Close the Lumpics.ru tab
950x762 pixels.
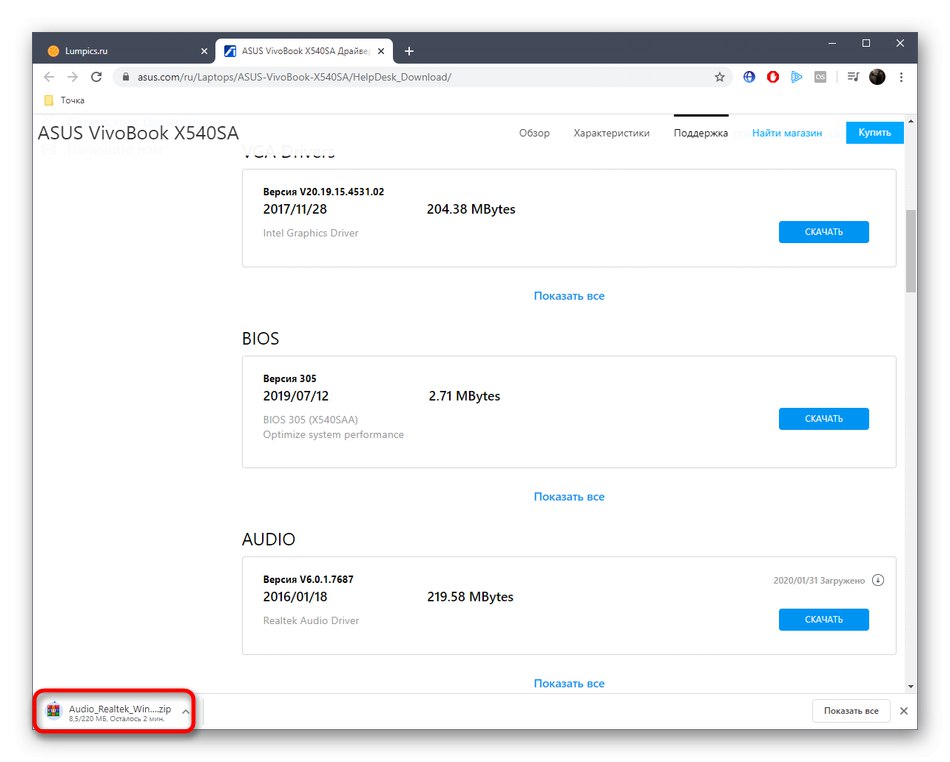click(x=204, y=51)
